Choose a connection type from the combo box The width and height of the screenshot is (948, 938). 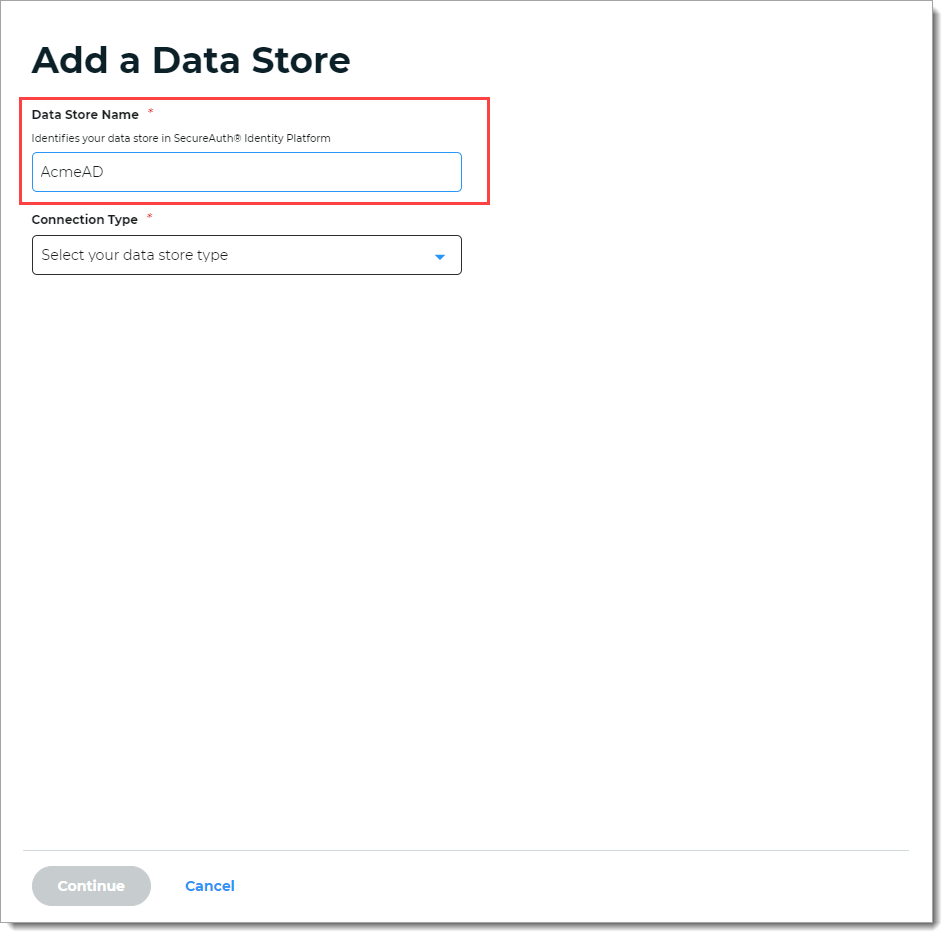[x=246, y=255]
